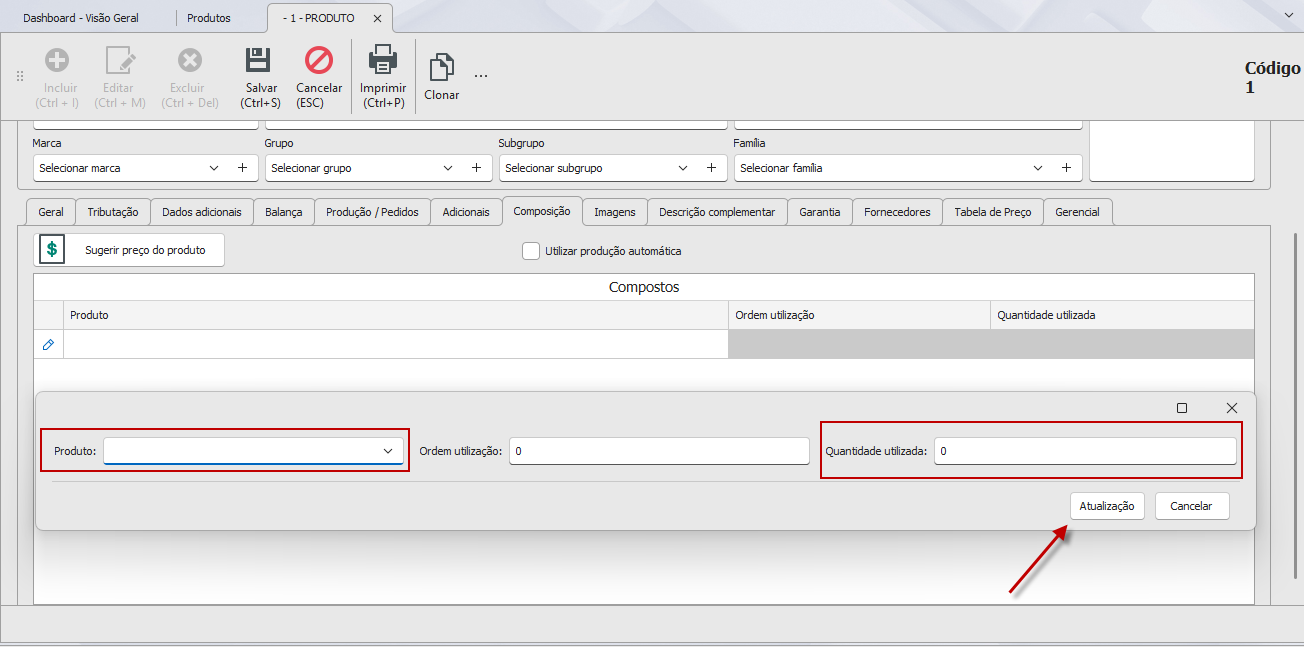This screenshot has width=1304, height=647.
Task: Close the composto edit dialog
Action: point(1232,408)
